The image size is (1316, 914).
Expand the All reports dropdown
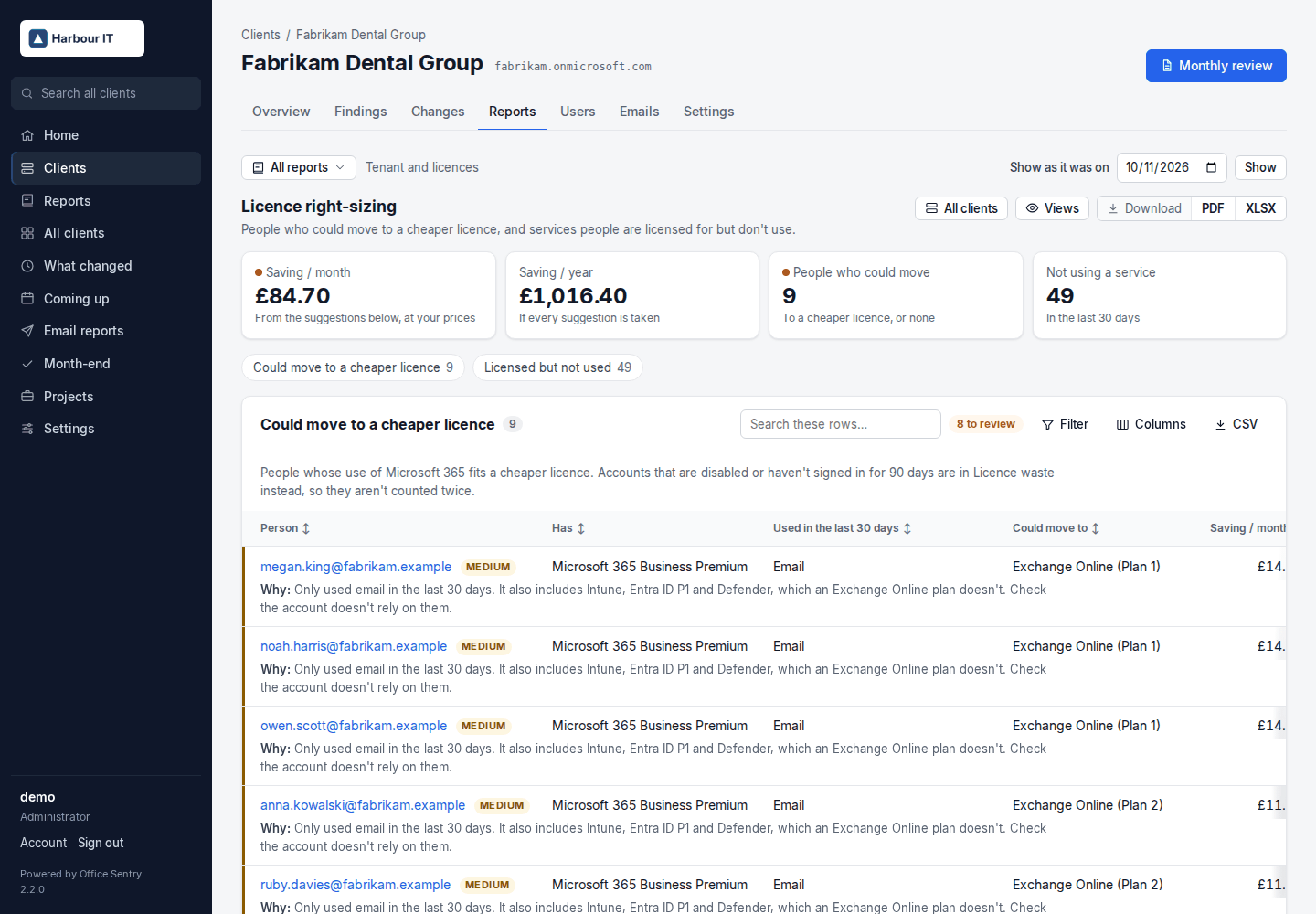click(299, 167)
